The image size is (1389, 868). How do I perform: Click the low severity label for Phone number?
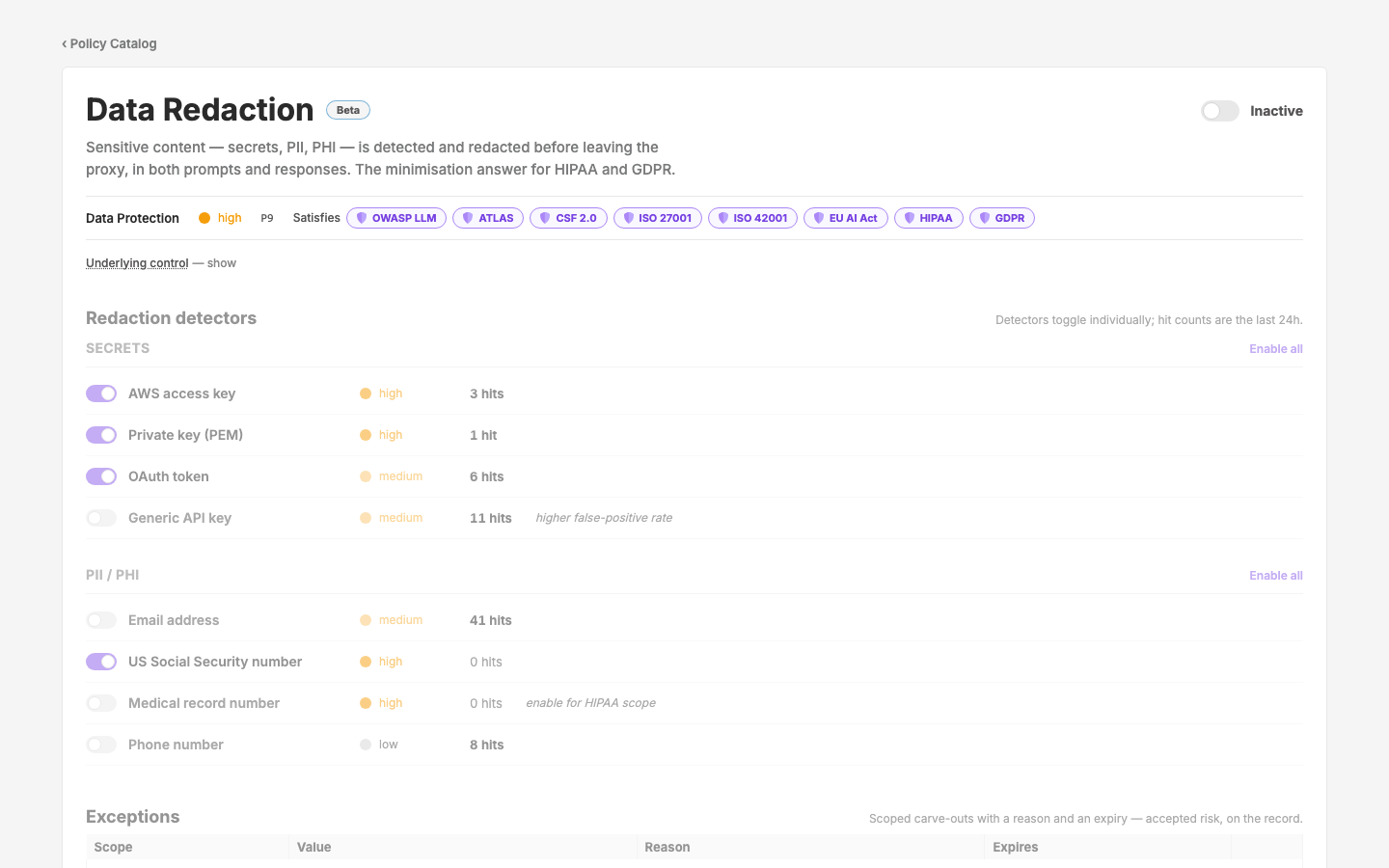tap(389, 745)
